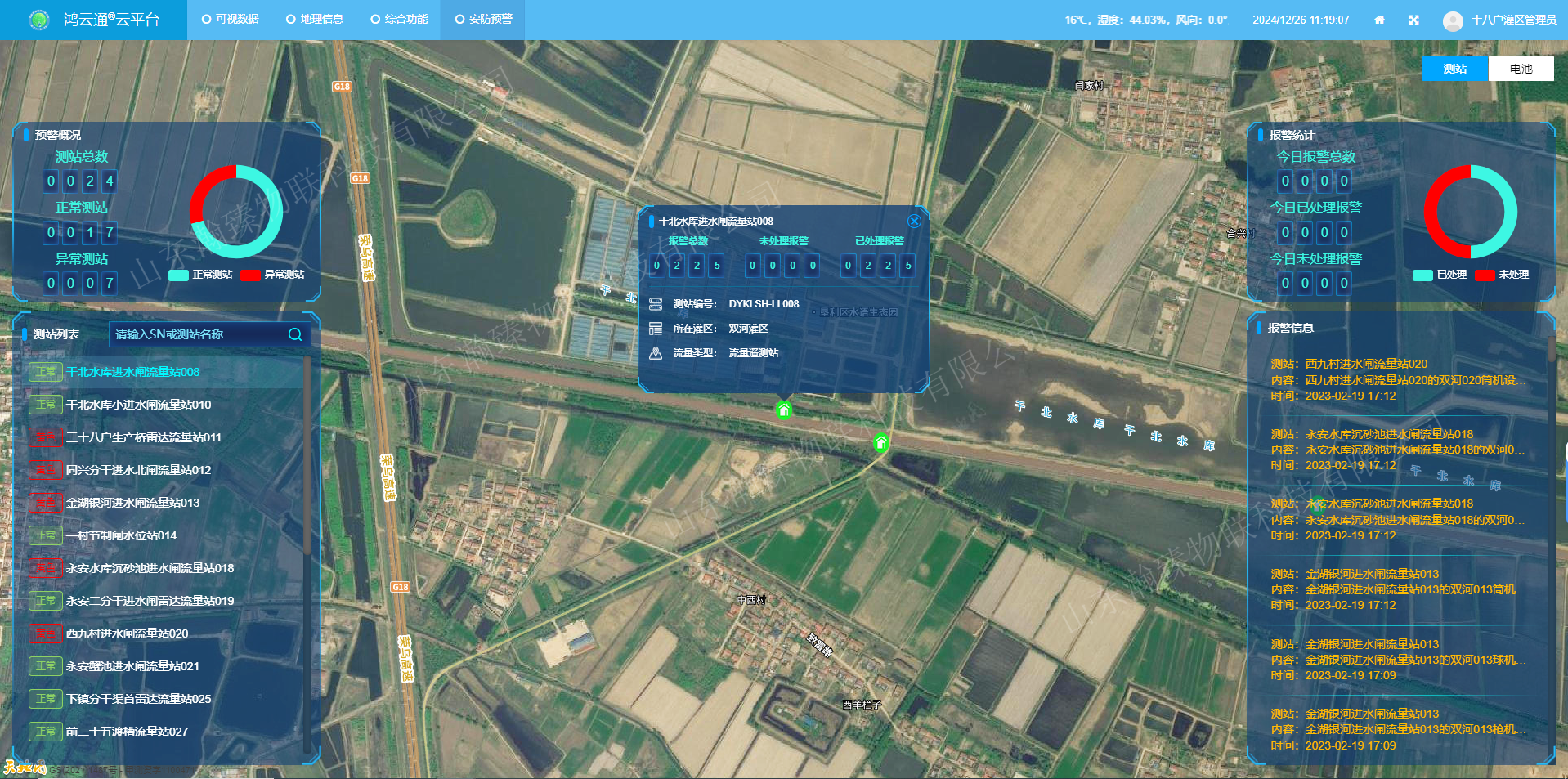Toggle fullscreen with the expand icon

[x=1413, y=20]
